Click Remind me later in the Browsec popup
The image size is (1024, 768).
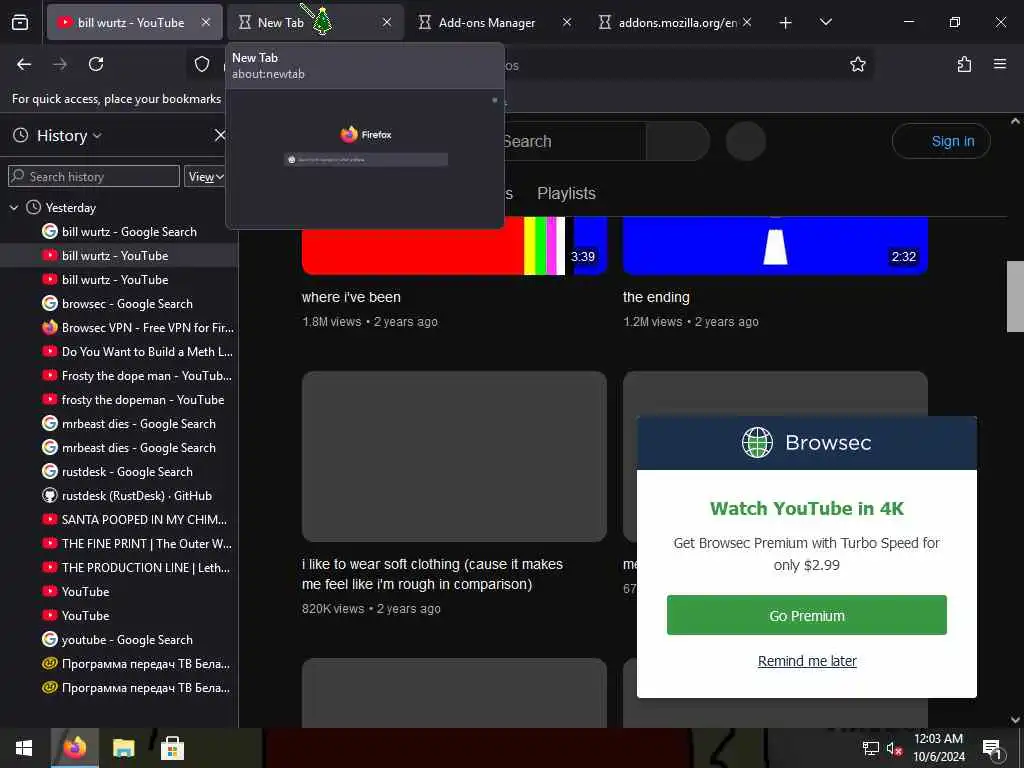click(807, 661)
